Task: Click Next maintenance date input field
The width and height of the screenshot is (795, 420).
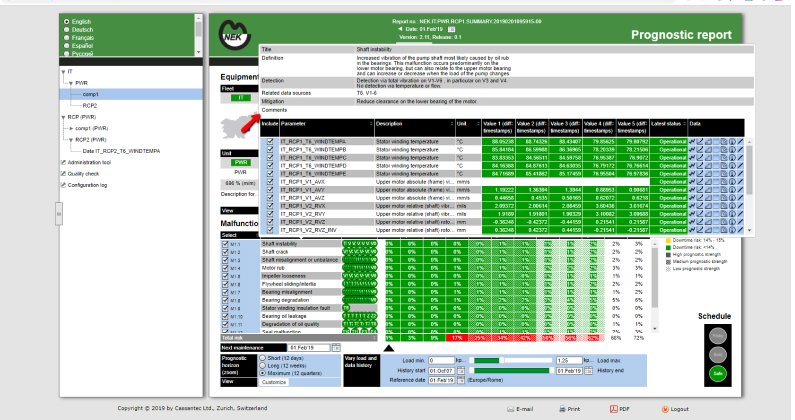Action: coord(309,347)
